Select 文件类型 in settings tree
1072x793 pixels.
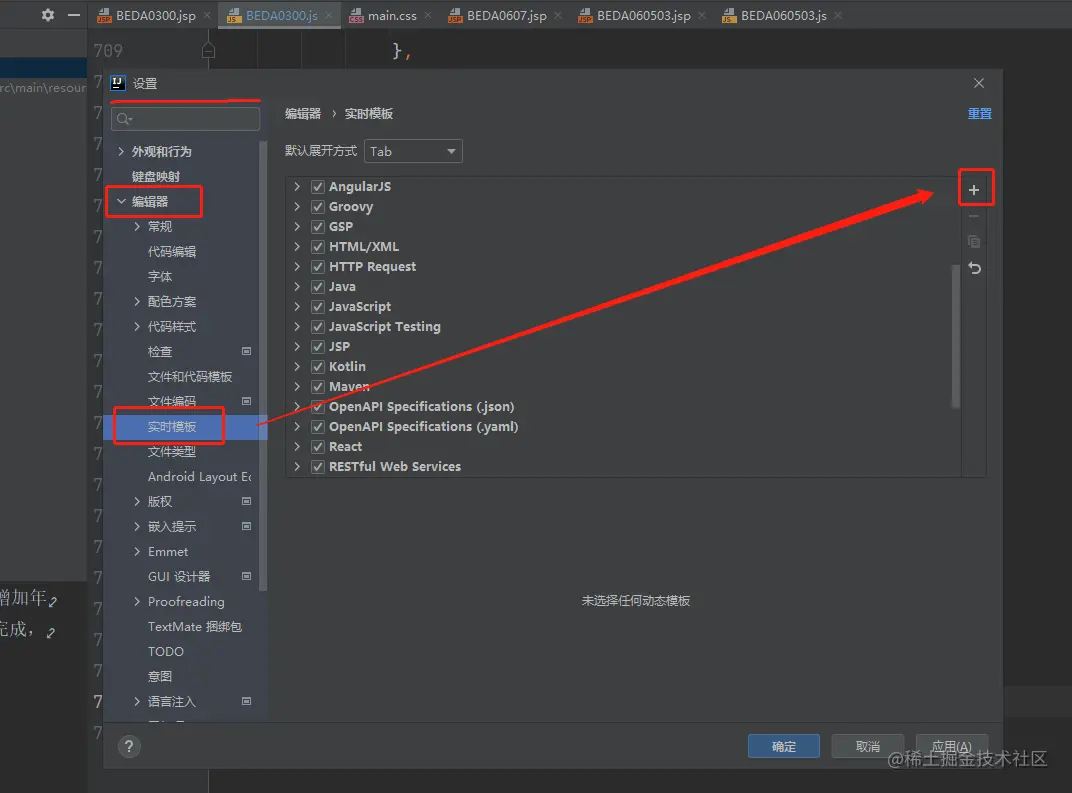(172, 451)
